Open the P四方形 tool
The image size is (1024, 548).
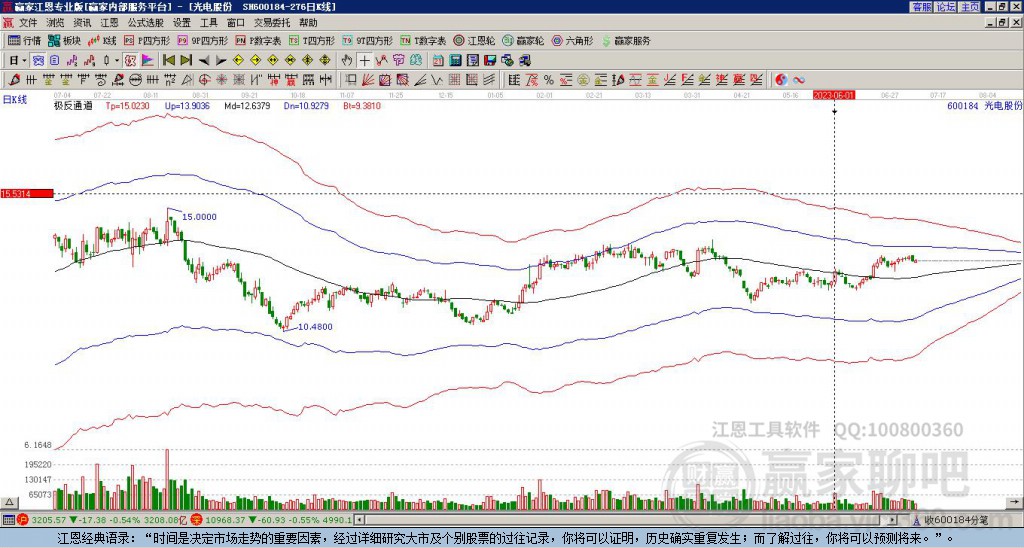147,40
